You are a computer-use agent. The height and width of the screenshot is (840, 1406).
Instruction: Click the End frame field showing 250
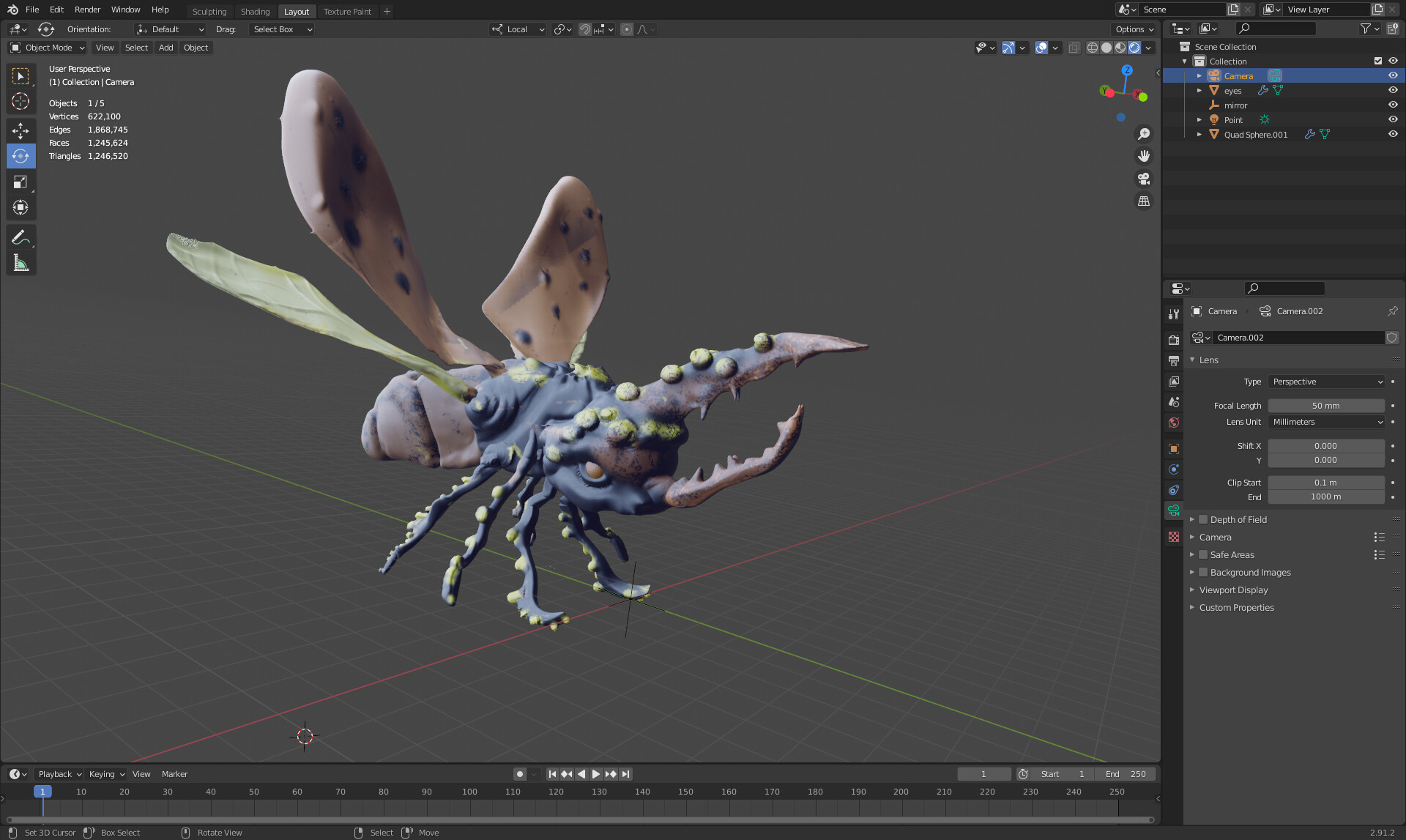point(1124,773)
